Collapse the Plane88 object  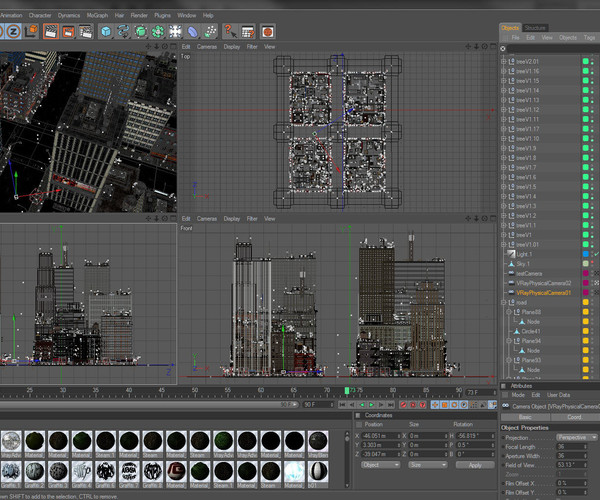pos(509,312)
